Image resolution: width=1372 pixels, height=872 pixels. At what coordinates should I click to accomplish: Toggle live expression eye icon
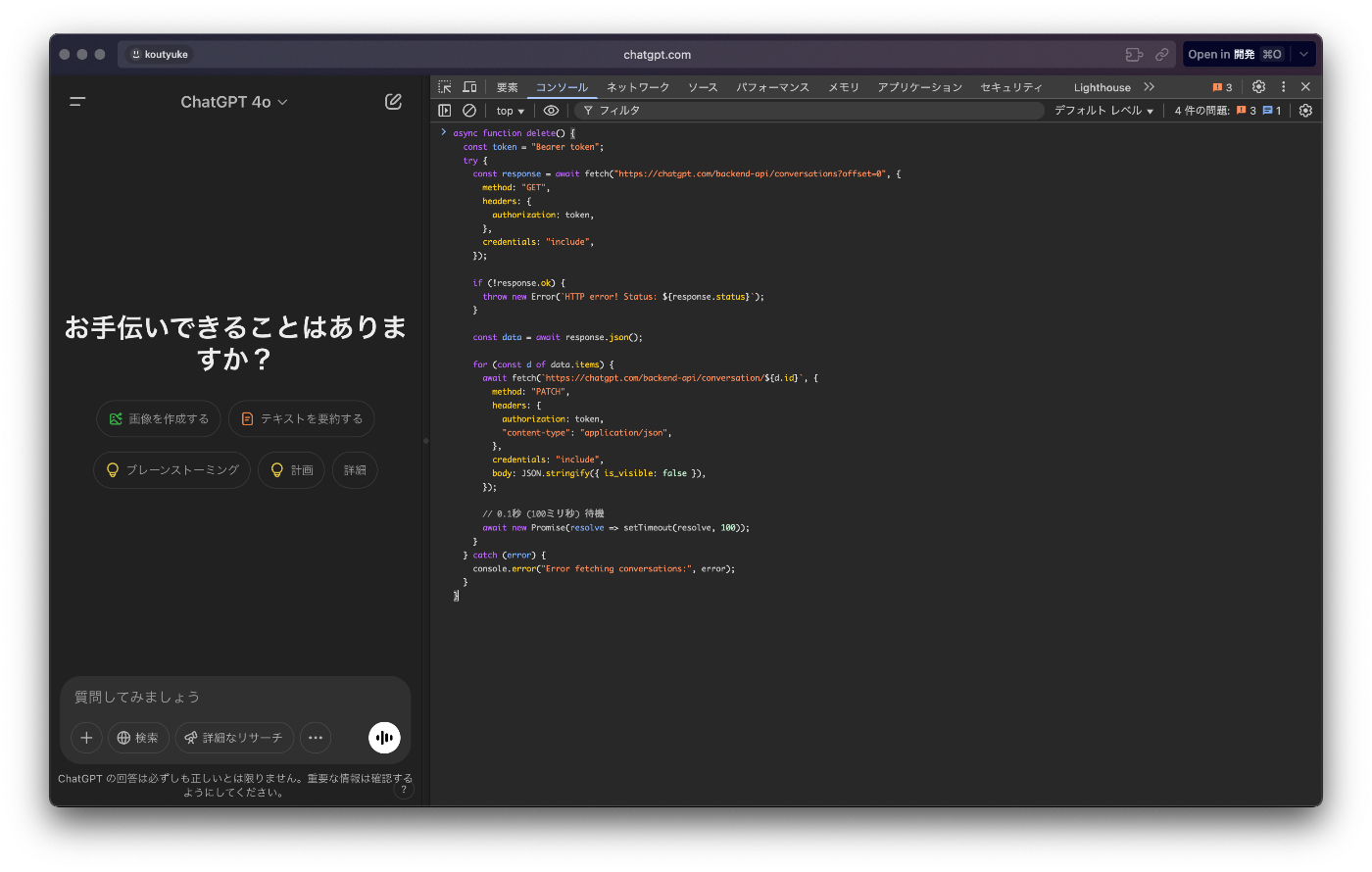click(551, 111)
